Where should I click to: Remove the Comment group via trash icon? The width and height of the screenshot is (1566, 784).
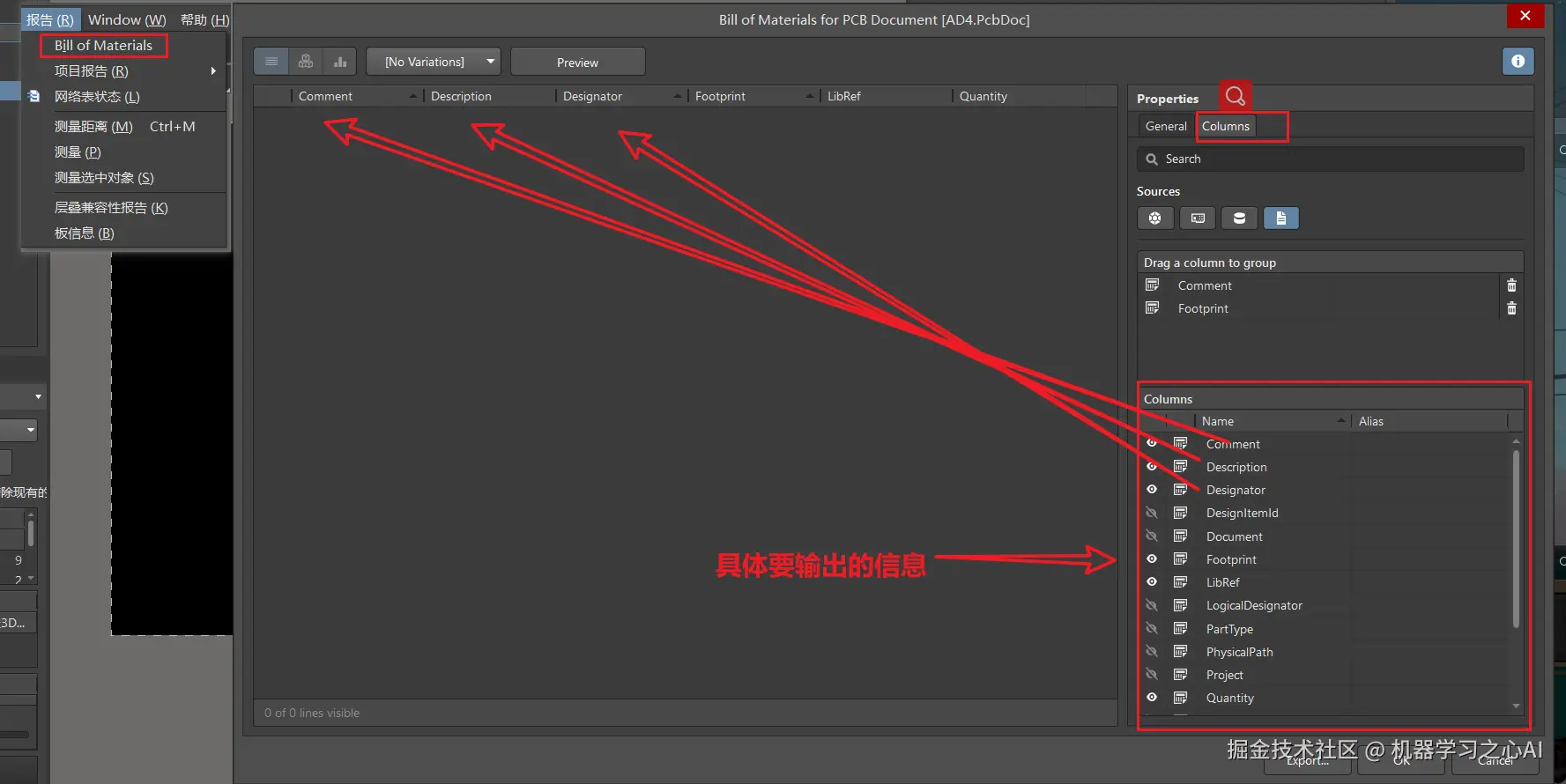(x=1511, y=285)
